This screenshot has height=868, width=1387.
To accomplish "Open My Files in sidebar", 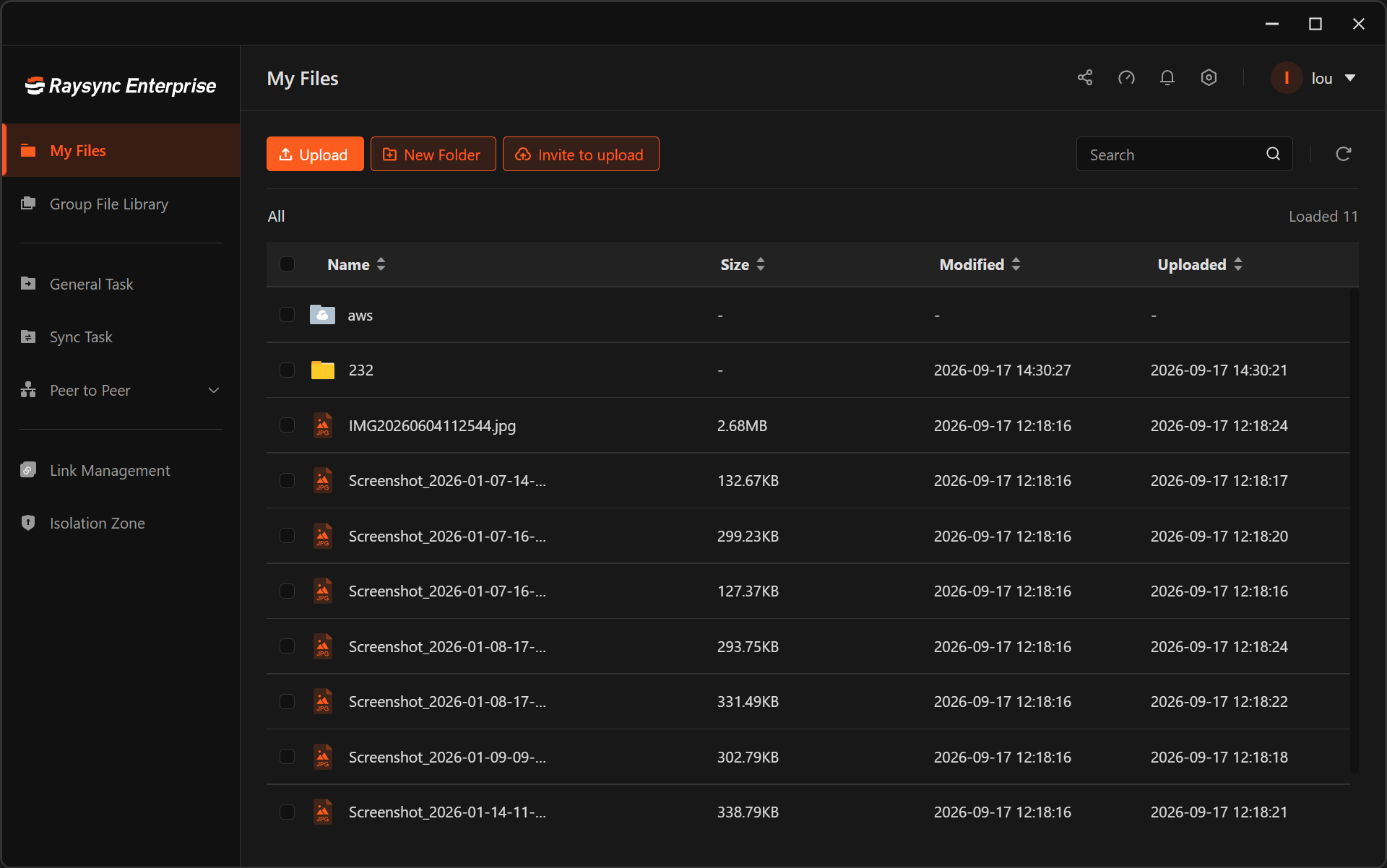I will [121, 150].
